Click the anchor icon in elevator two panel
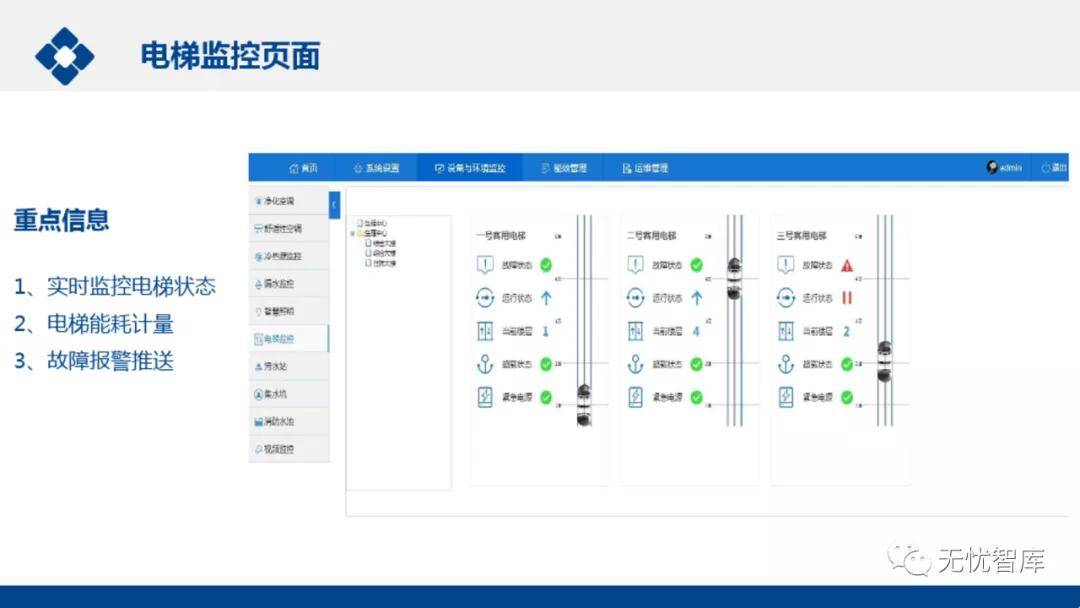1080x608 pixels. (635, 365)
